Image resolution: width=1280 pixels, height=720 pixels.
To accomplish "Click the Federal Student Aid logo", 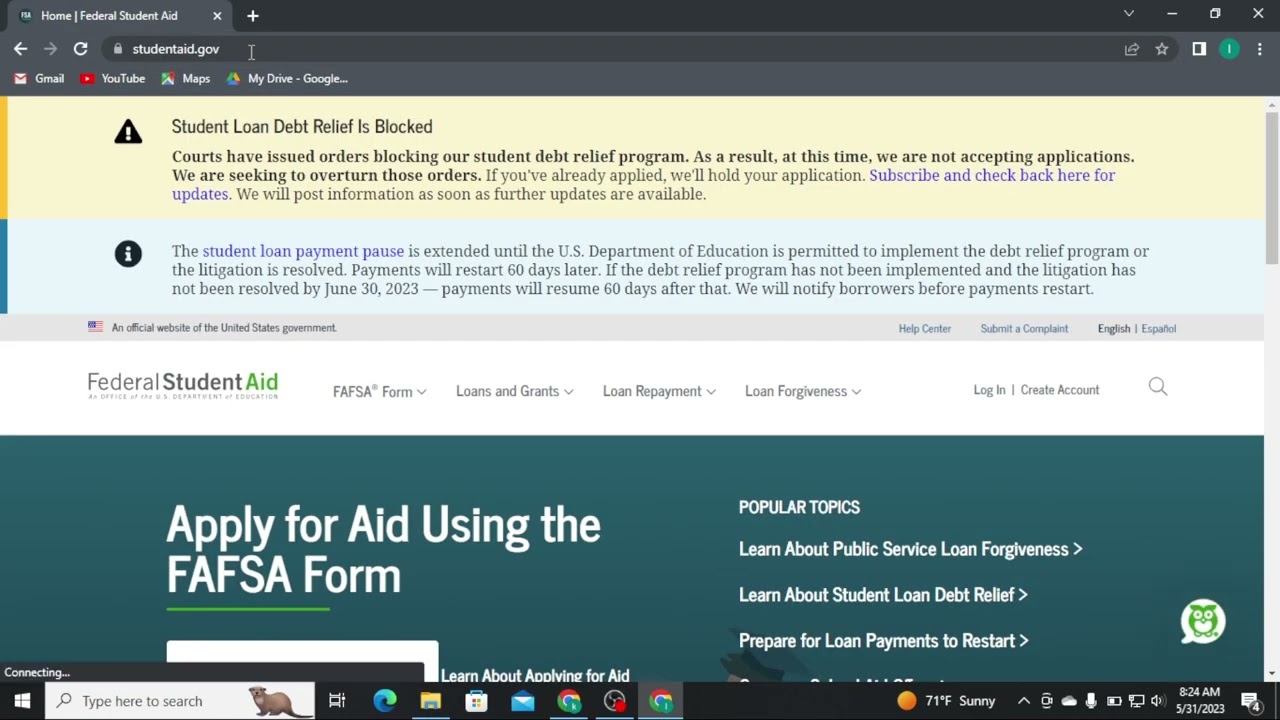I will click(x=183, y=386).
